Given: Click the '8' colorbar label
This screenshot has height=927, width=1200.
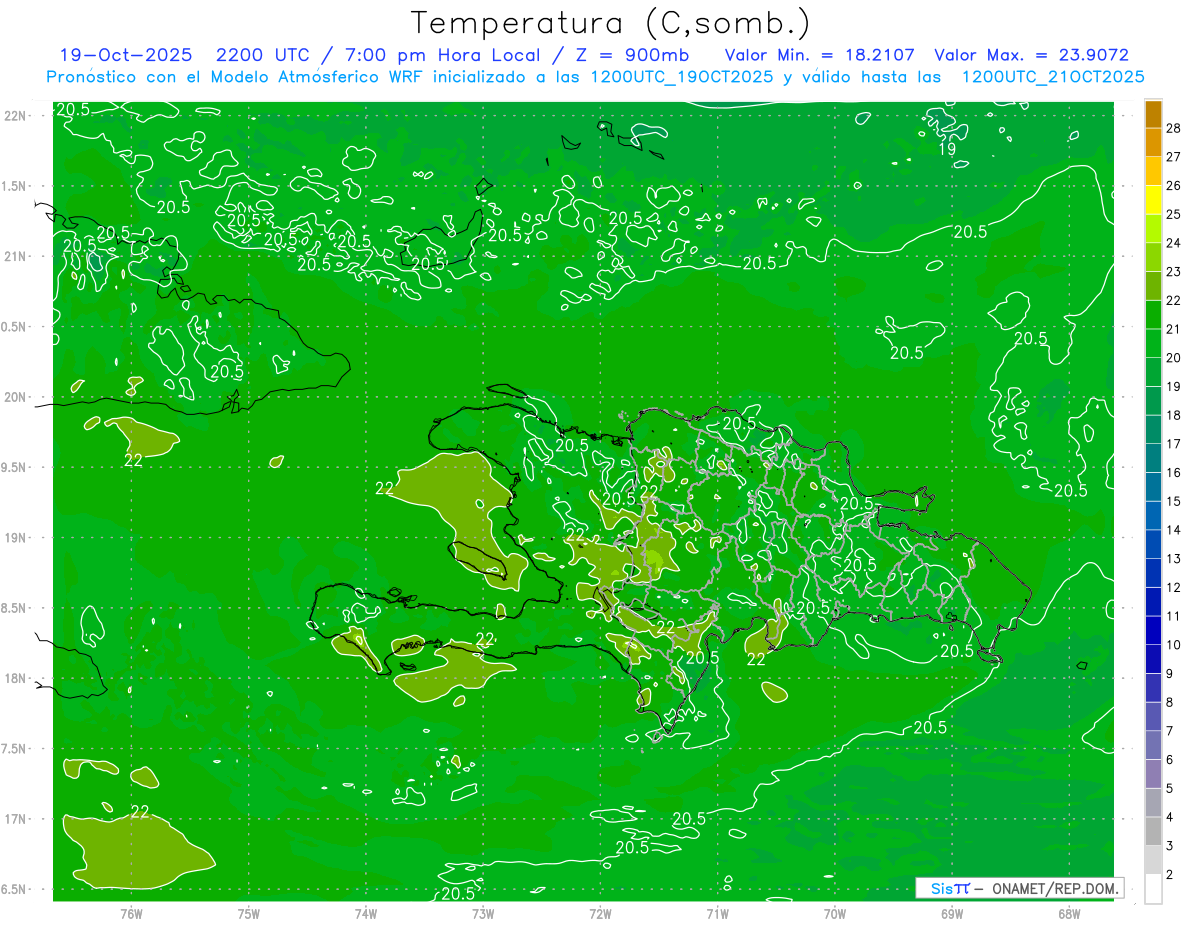Looking at the screenshot, I should [x=1171, y=703].
